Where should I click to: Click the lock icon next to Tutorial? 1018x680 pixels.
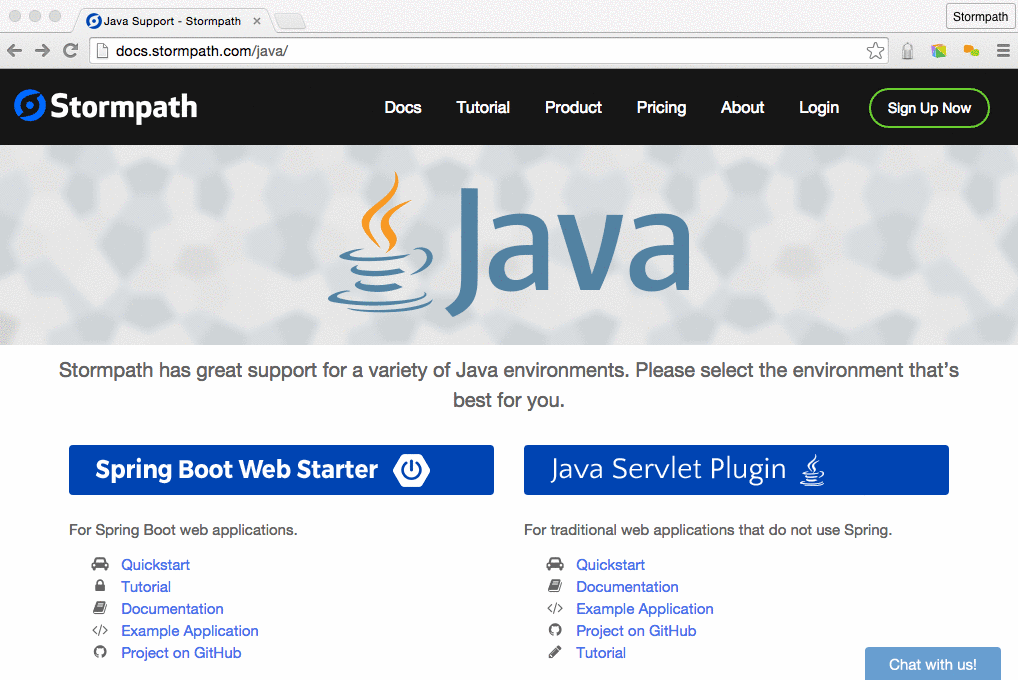[100, 586]
